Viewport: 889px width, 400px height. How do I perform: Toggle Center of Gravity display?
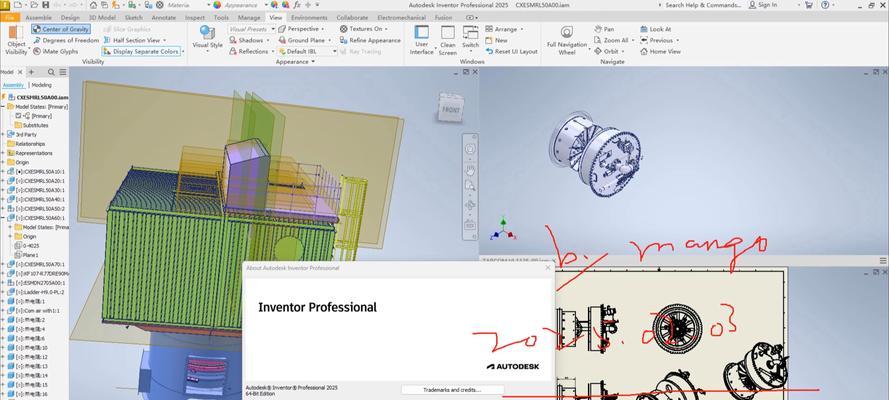(x=61, y=29)
